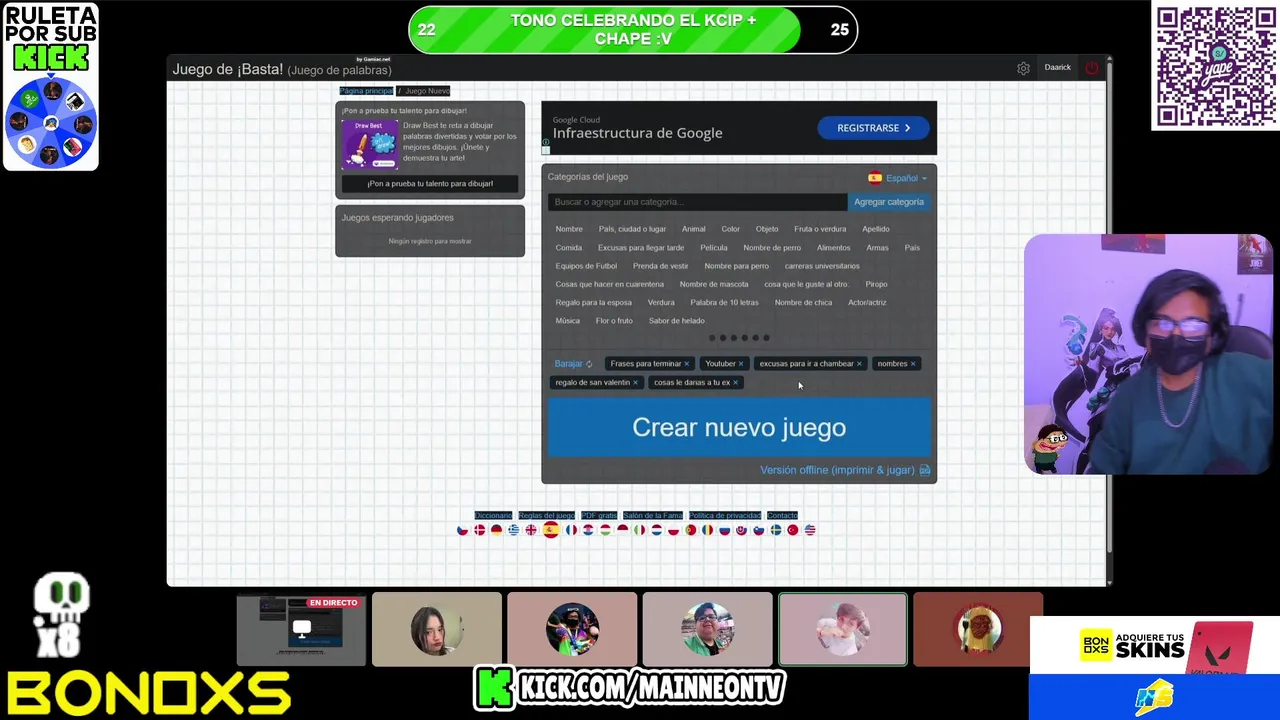Open Reglas del juego footer link
The image size is (1280, 720).
(547, 515)
